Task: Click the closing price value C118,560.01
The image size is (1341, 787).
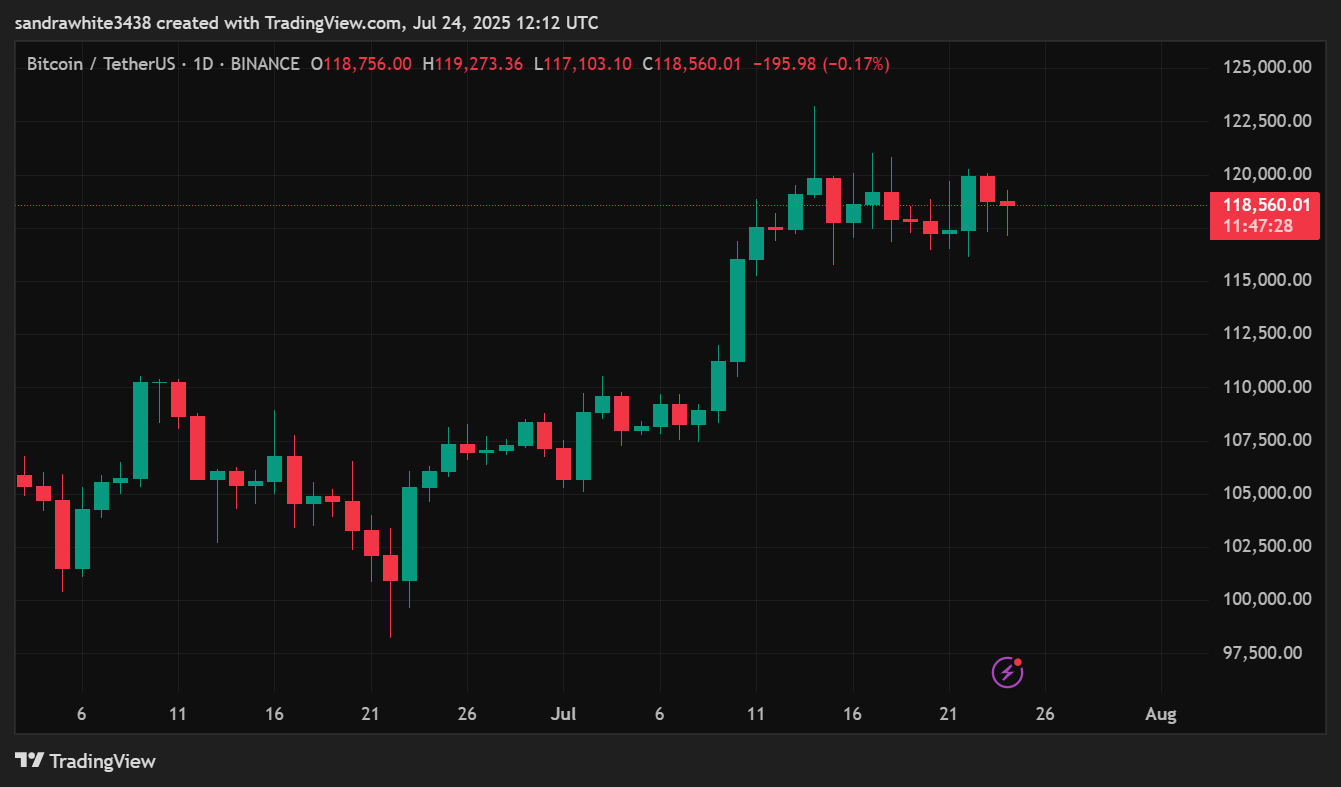Action: (x=691, y=64)
